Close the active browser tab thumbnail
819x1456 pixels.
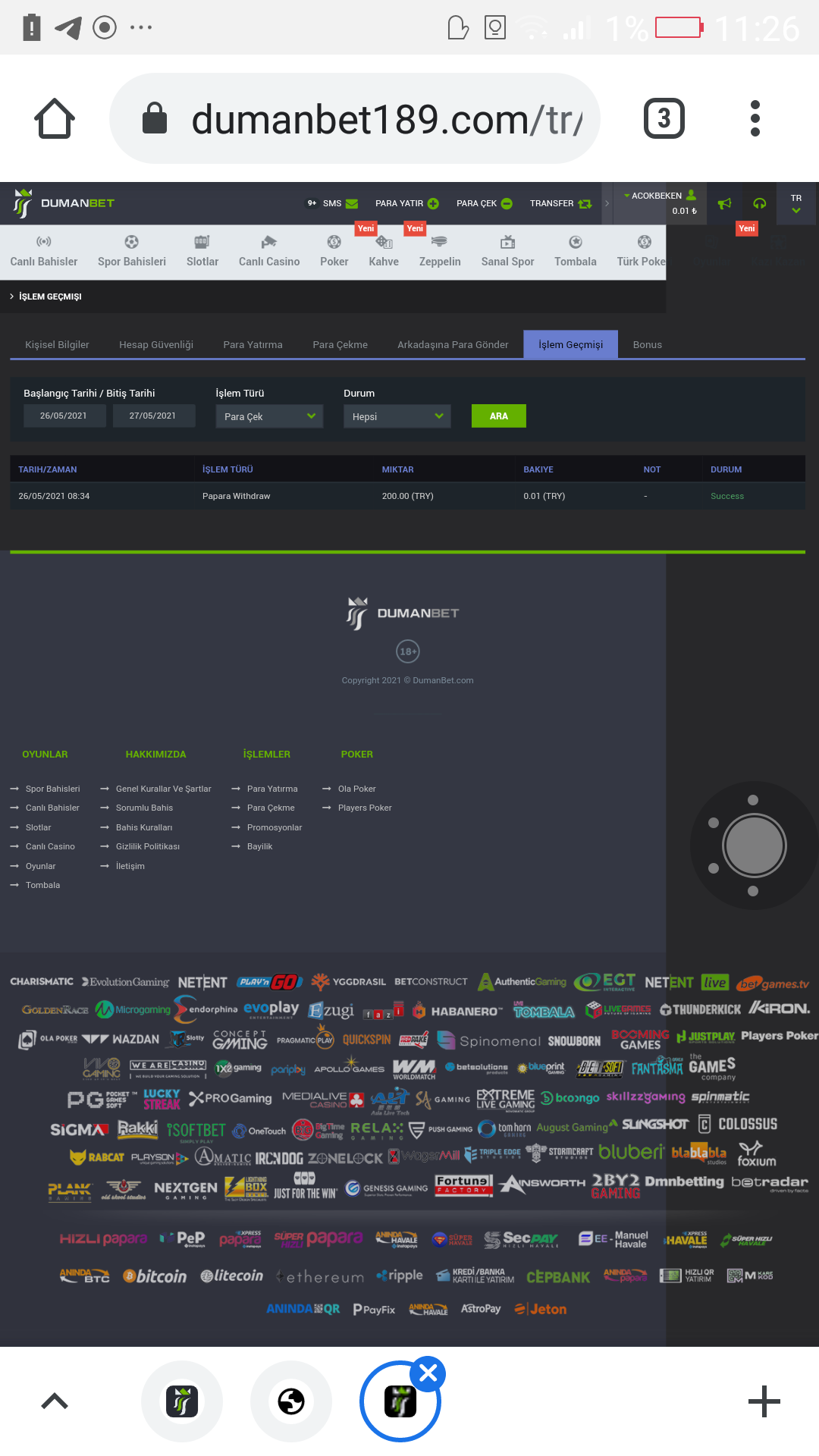[428, 1373]
